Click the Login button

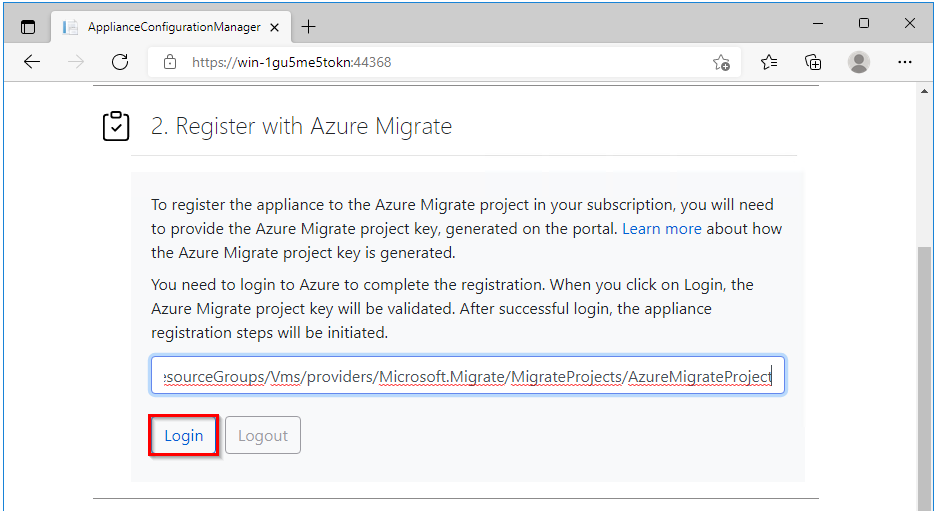pos(183,436)
